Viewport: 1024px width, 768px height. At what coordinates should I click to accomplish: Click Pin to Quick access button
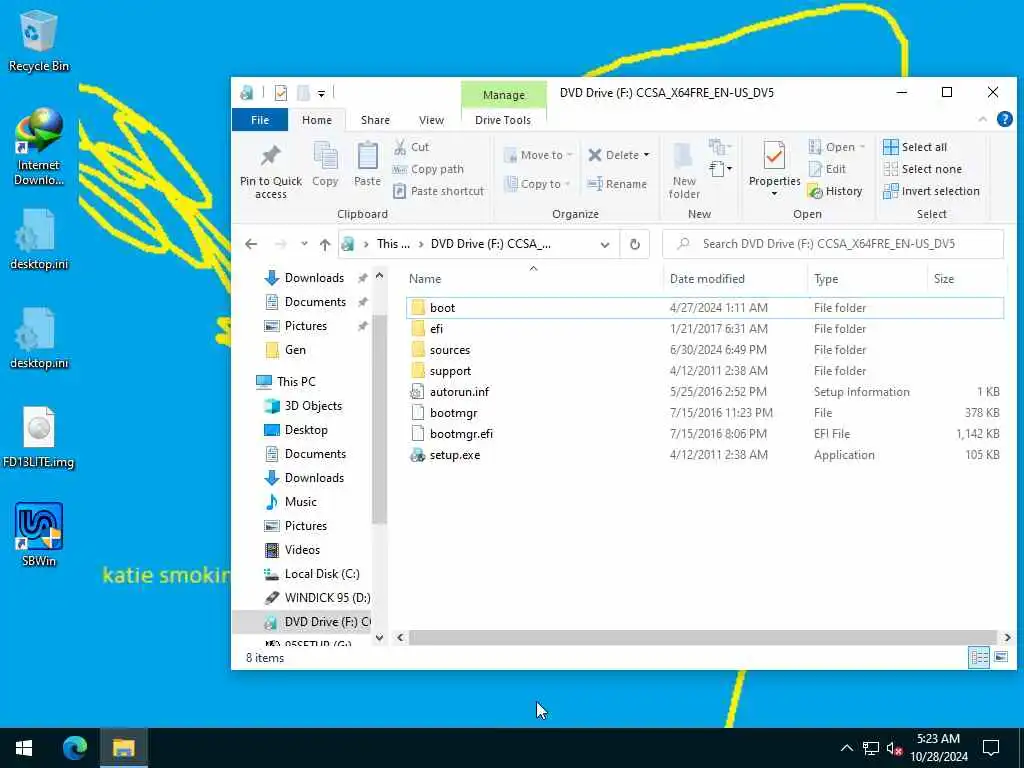[x=270, y=171]
